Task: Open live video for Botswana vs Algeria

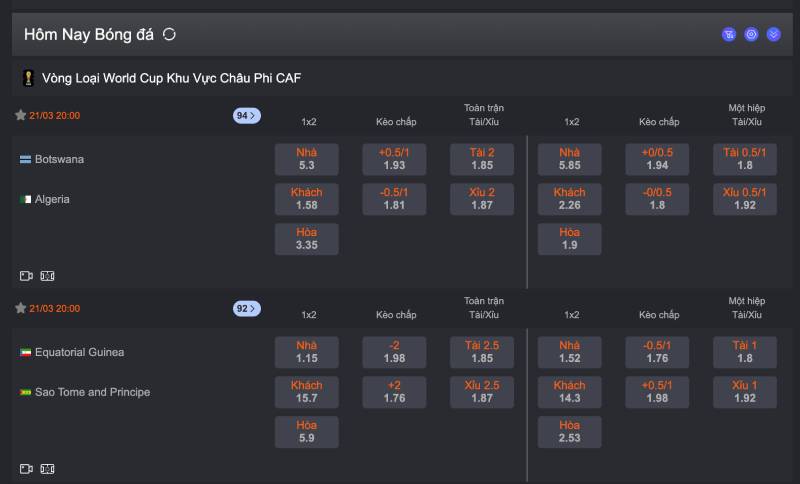Action: (27, 275)
